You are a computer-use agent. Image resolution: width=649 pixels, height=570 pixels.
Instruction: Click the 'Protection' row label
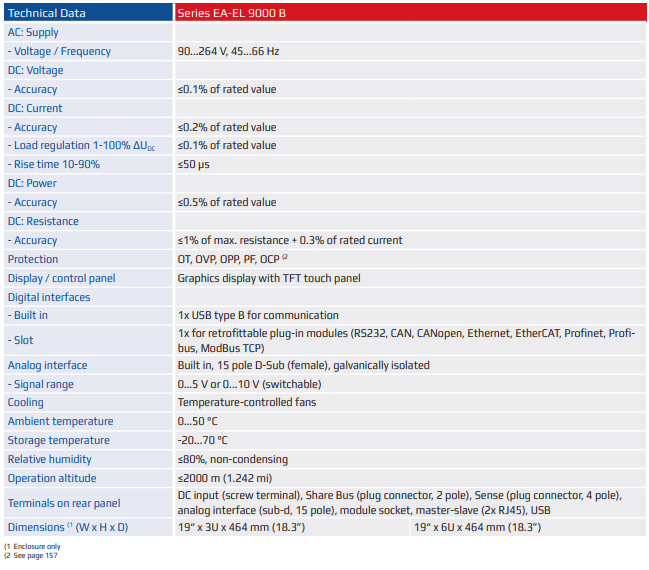(x=33, y=259)
